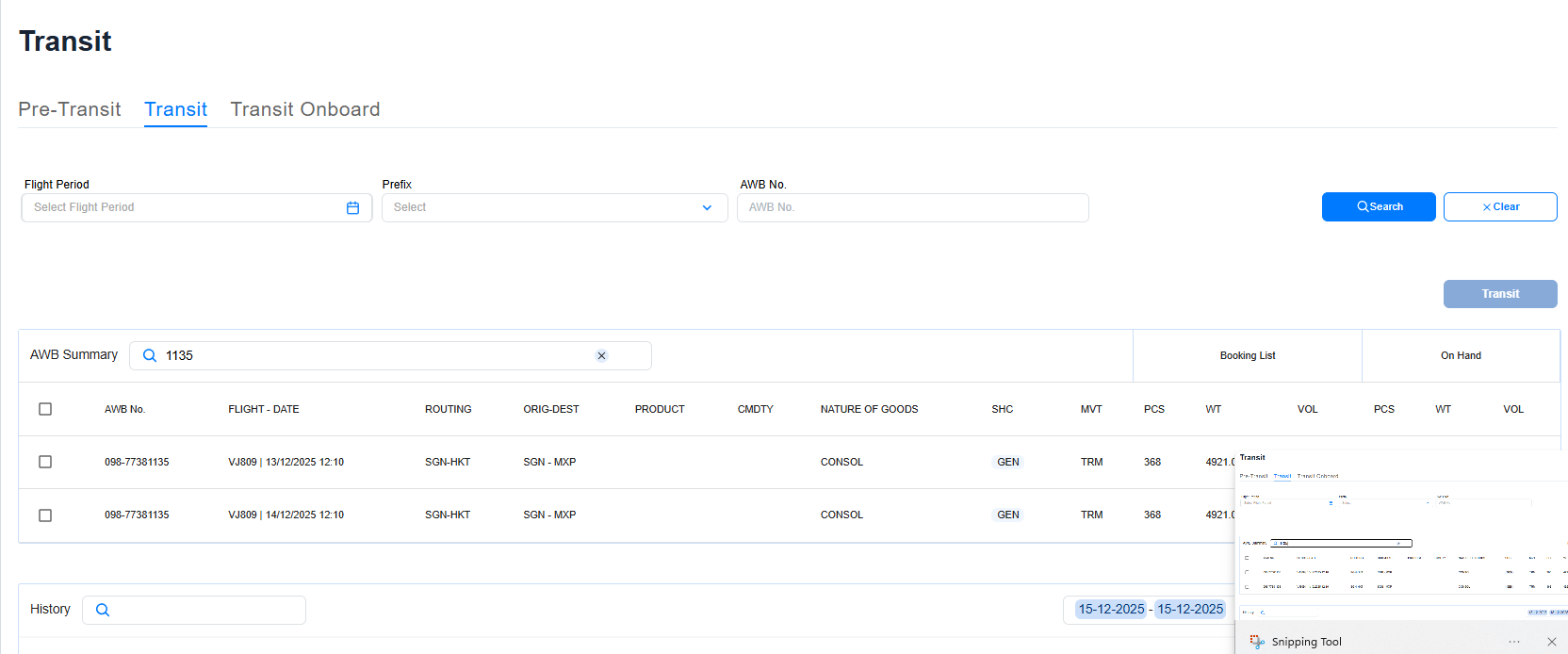Click the calendar icon in Flight Period

[352, 207]
